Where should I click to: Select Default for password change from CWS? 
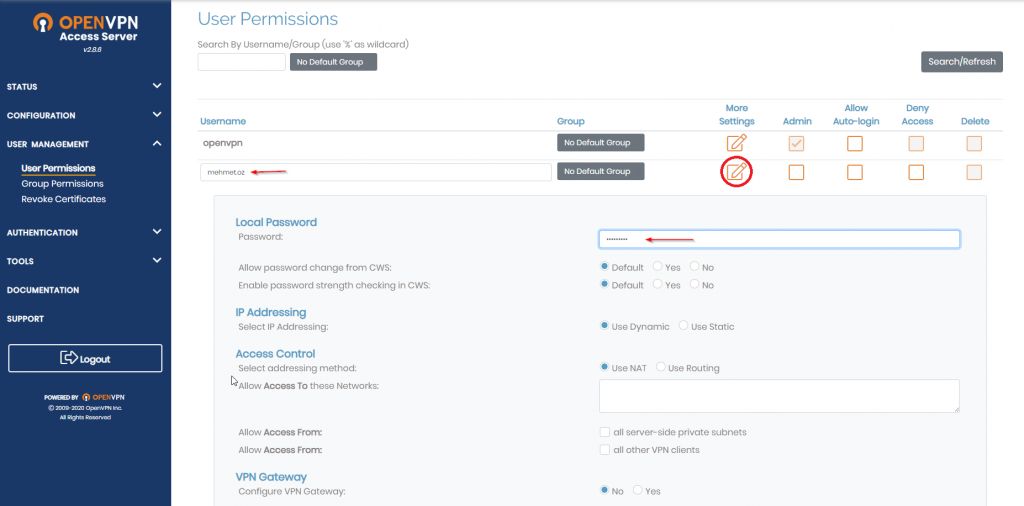pos(604,267)
